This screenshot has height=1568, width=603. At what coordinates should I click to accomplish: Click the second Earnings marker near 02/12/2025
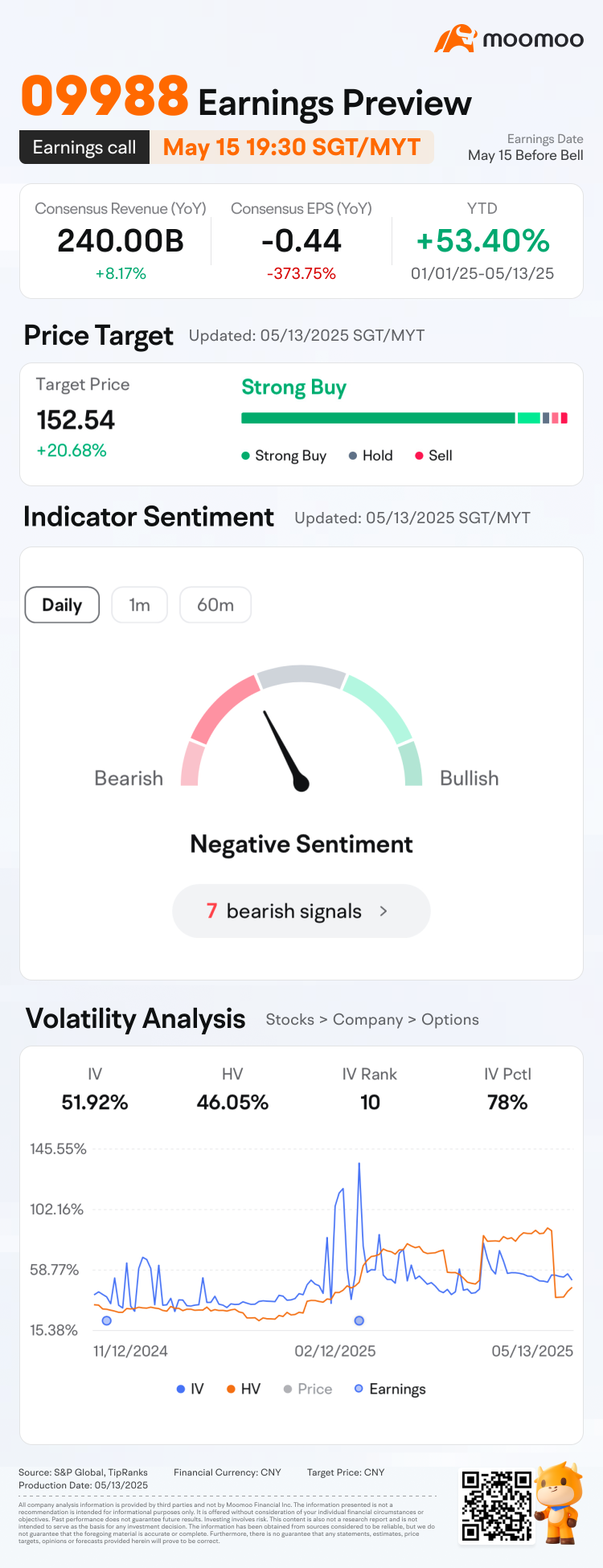359,1320
